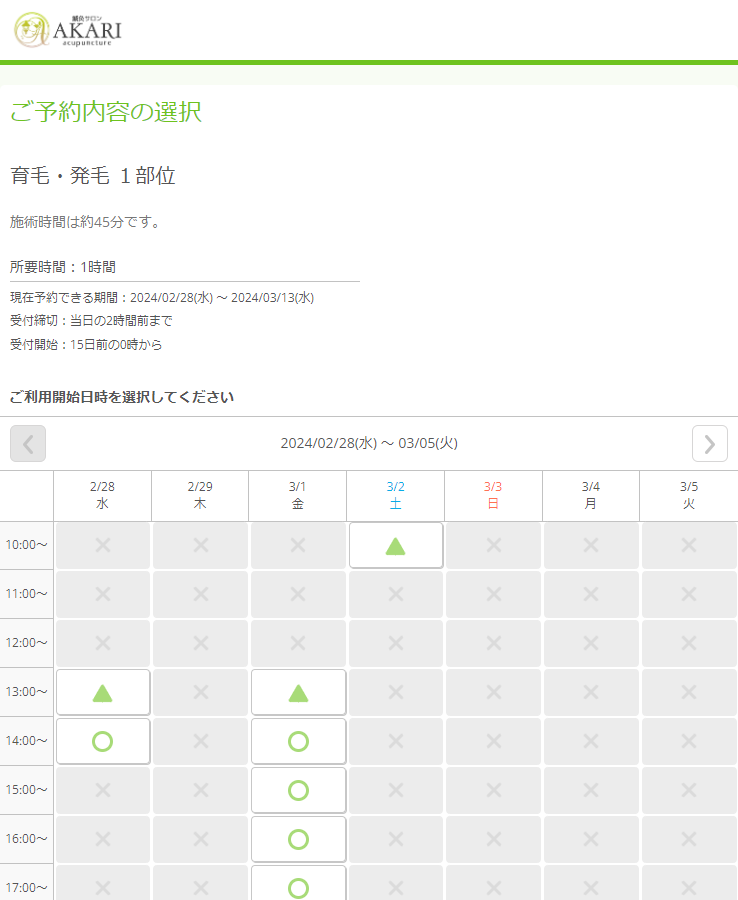Click the 16:00~ time row label

[26, 839]
